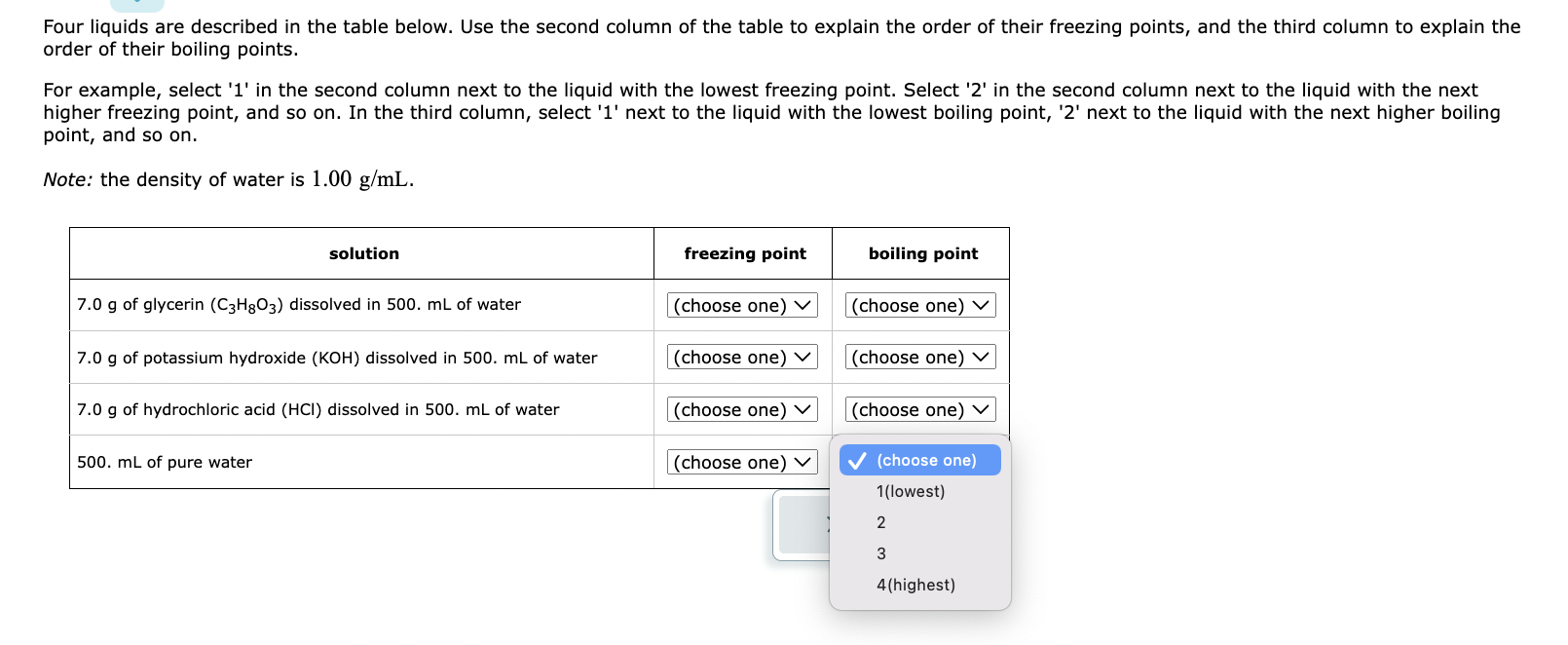Open hydrochloric acid freezing point dropdown

coord(742,409)
